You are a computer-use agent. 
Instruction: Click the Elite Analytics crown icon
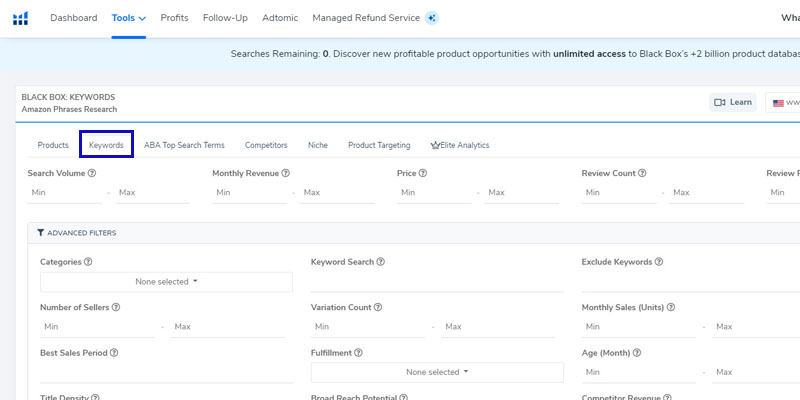pyautogui.click(x=435, y=145)
